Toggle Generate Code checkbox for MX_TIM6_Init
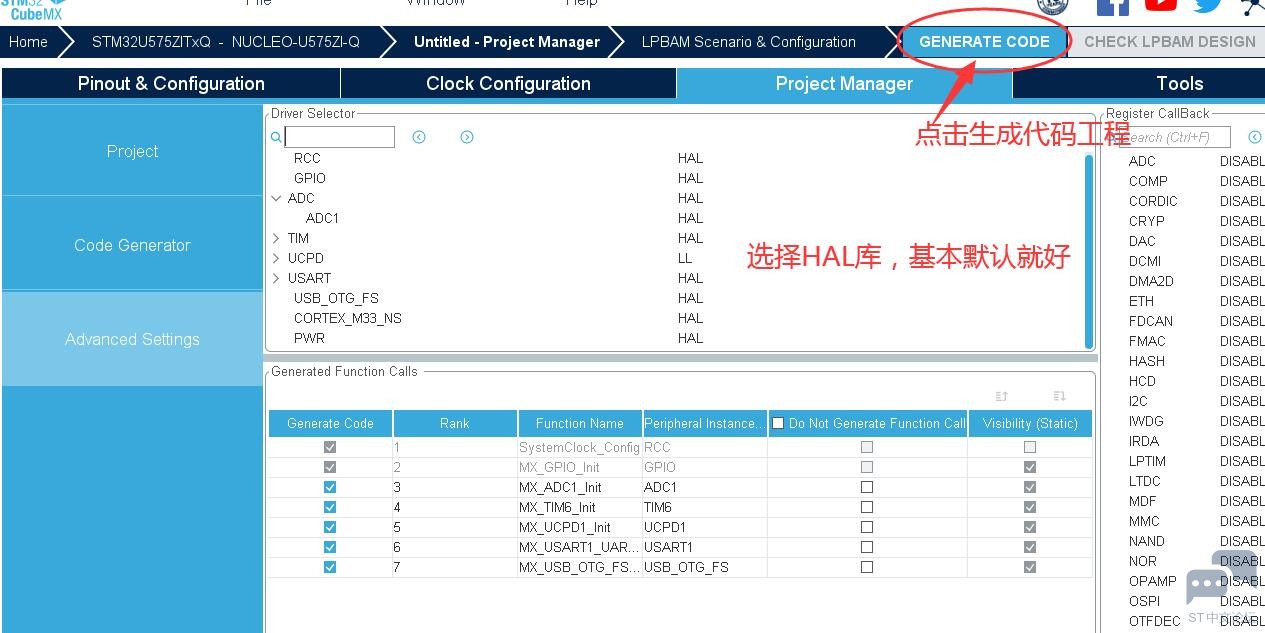This screenshot has height=633, width=1265. [330, 507]
